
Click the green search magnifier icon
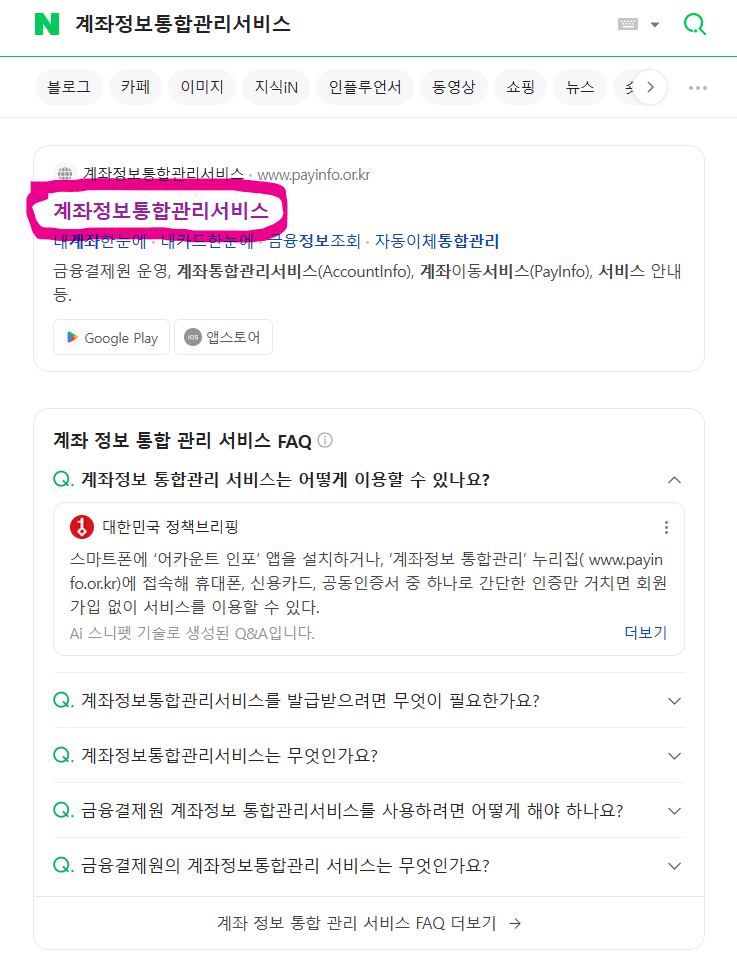coord(694,24)
